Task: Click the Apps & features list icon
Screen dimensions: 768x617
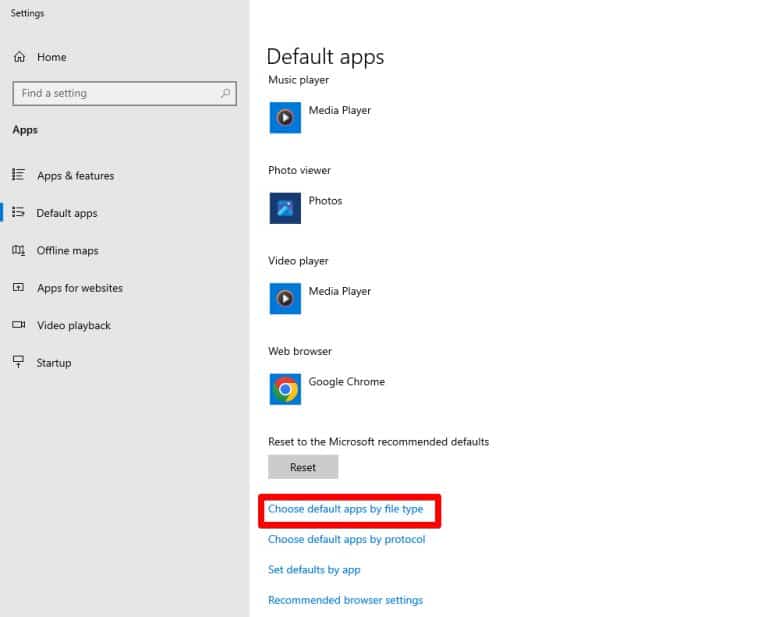Action: (18, 175)
